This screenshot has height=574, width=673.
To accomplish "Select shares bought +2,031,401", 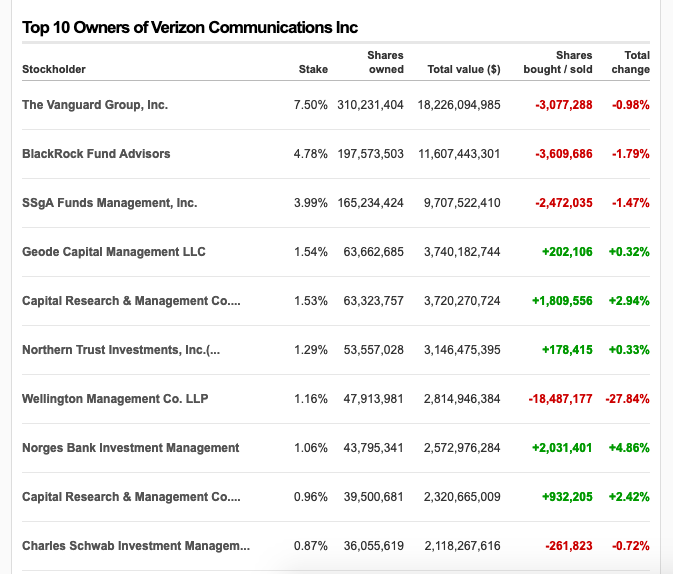I will coord(562,448).
